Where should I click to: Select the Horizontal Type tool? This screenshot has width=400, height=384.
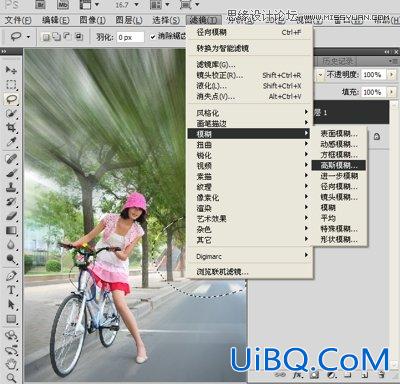11,290
